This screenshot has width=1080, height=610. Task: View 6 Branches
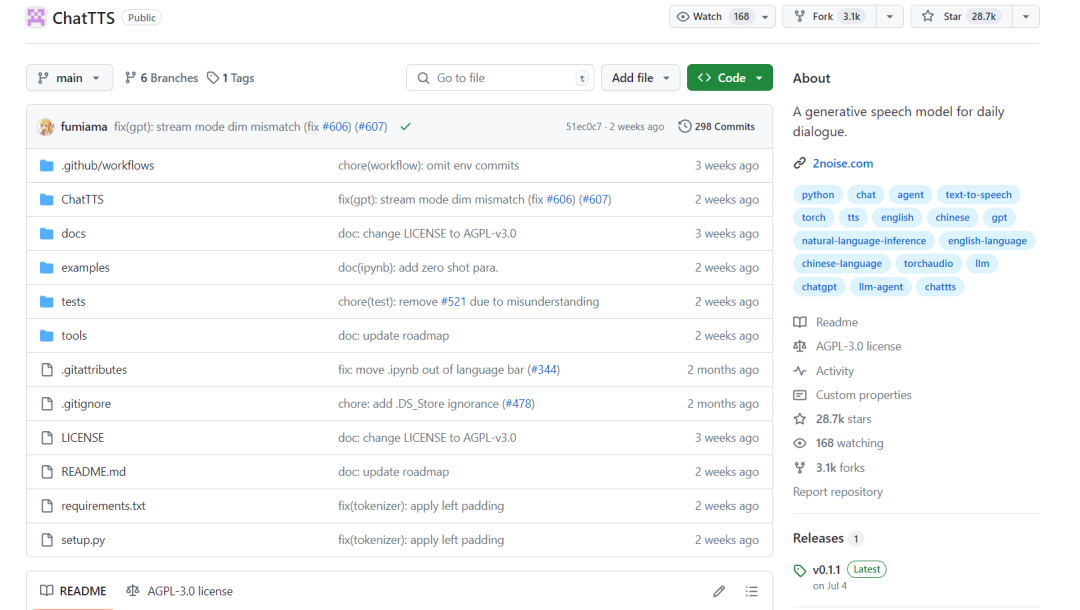point(161,78)
